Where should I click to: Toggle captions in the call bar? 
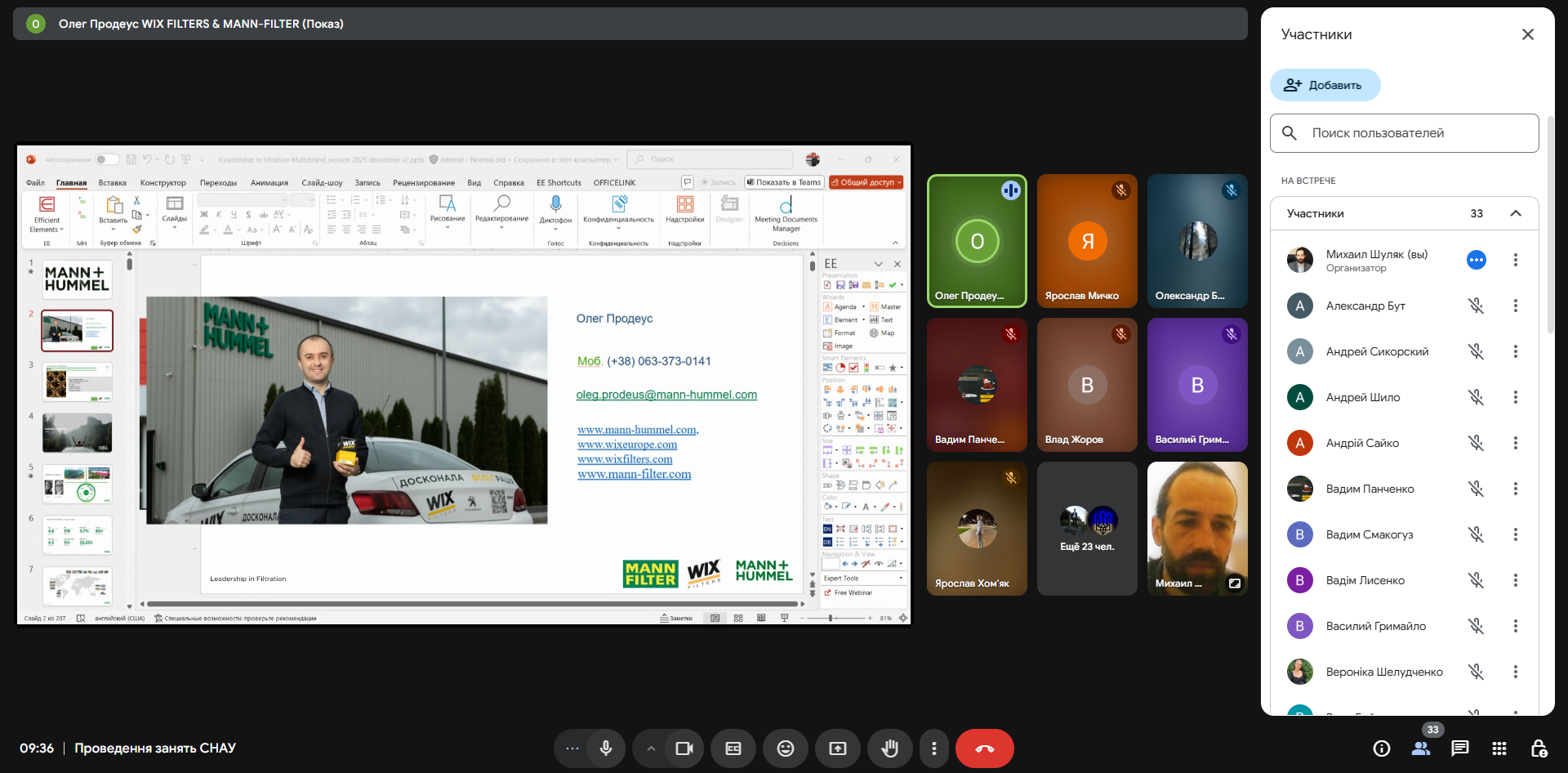pos(733,748)
